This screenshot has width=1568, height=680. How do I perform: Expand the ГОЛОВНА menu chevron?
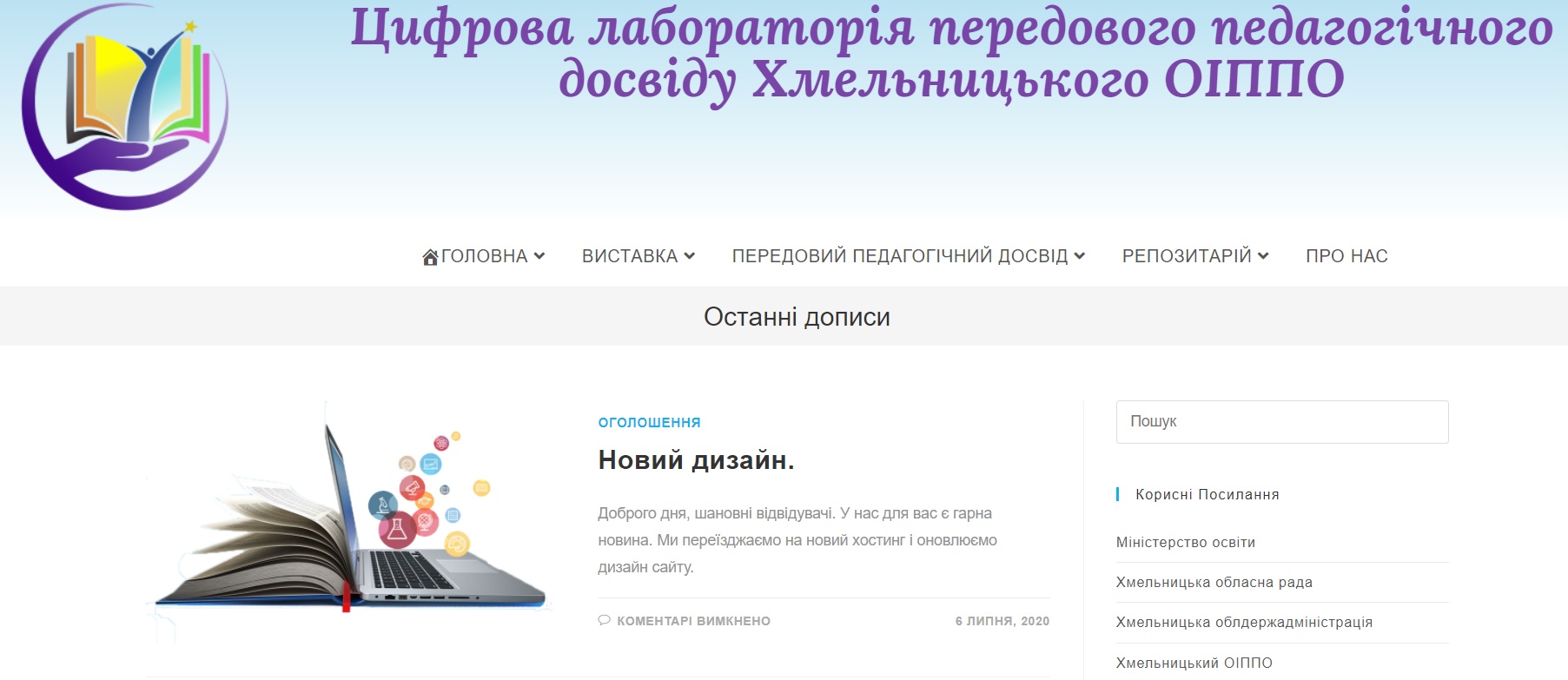(x=539, y=256)
